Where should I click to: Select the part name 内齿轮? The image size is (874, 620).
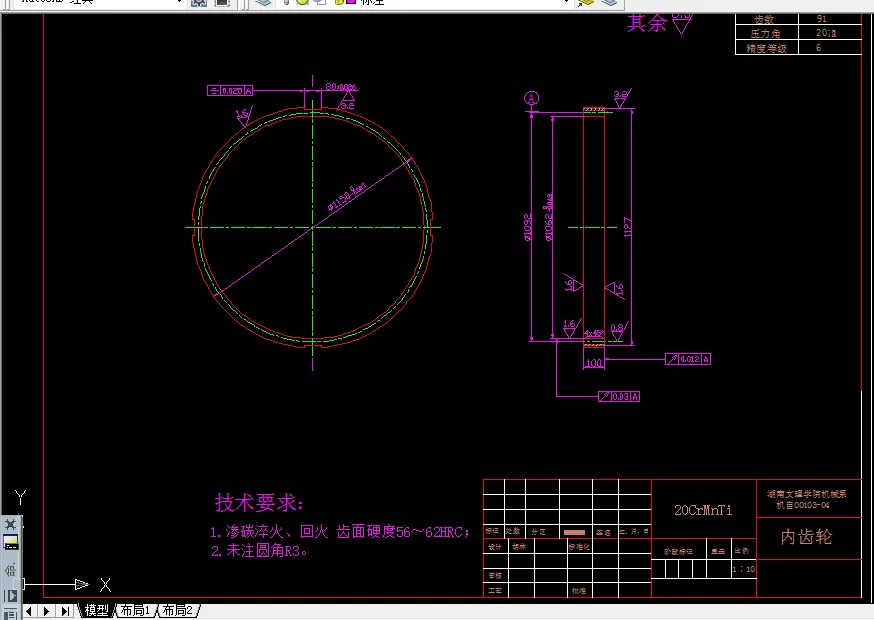point(806,537)
